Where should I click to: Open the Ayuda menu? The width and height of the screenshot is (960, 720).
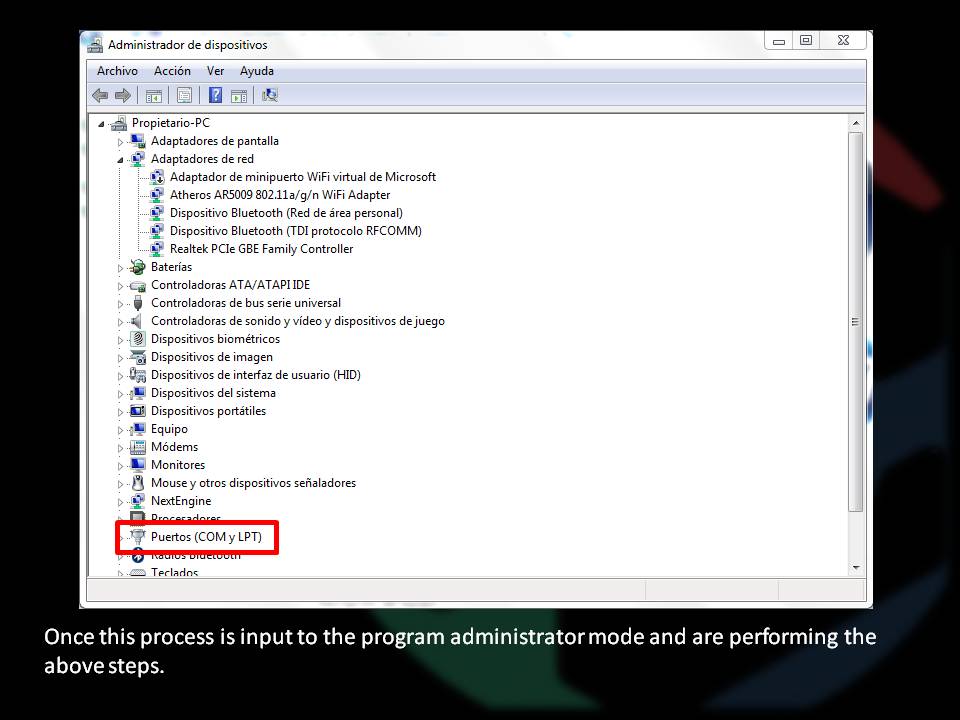[257, 71]
